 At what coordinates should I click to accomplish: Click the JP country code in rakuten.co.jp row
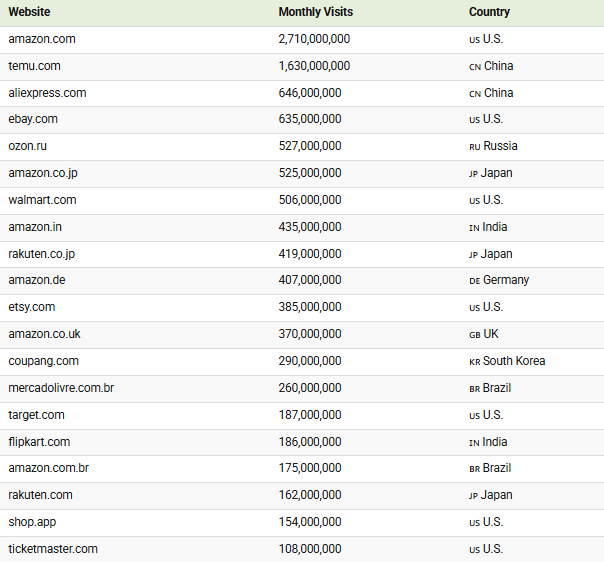[x=474, y=255]
